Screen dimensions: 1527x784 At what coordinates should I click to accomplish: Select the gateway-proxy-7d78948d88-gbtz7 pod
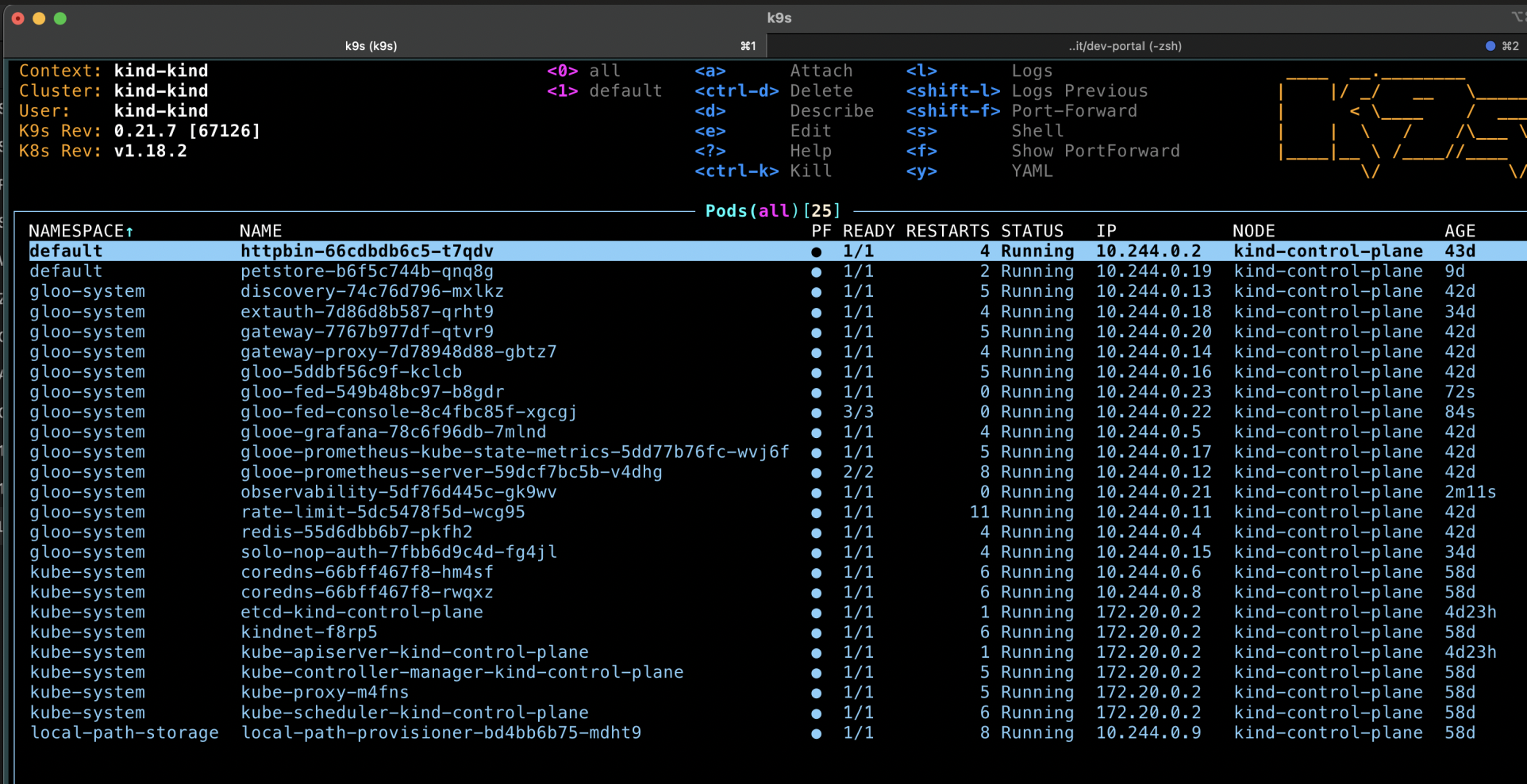(x=398, y=352)
